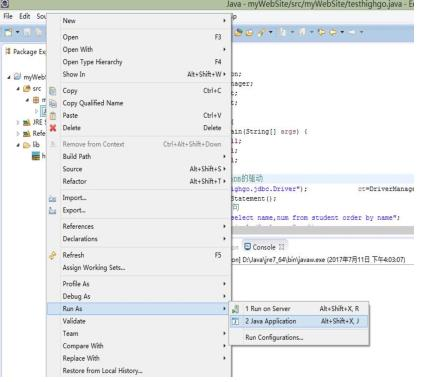Click the Export icon
Image resolution: width=429 pixels, height=382 pixels.
click(x=53, y=210)
